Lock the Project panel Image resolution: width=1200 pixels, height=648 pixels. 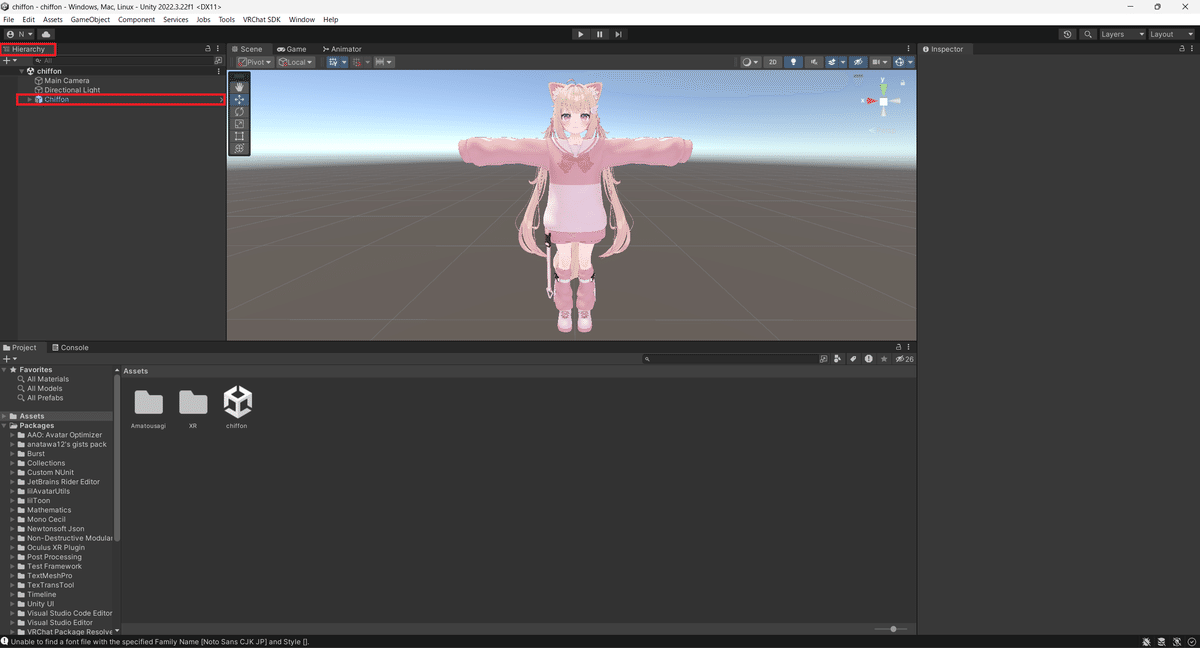click(898, 348)
